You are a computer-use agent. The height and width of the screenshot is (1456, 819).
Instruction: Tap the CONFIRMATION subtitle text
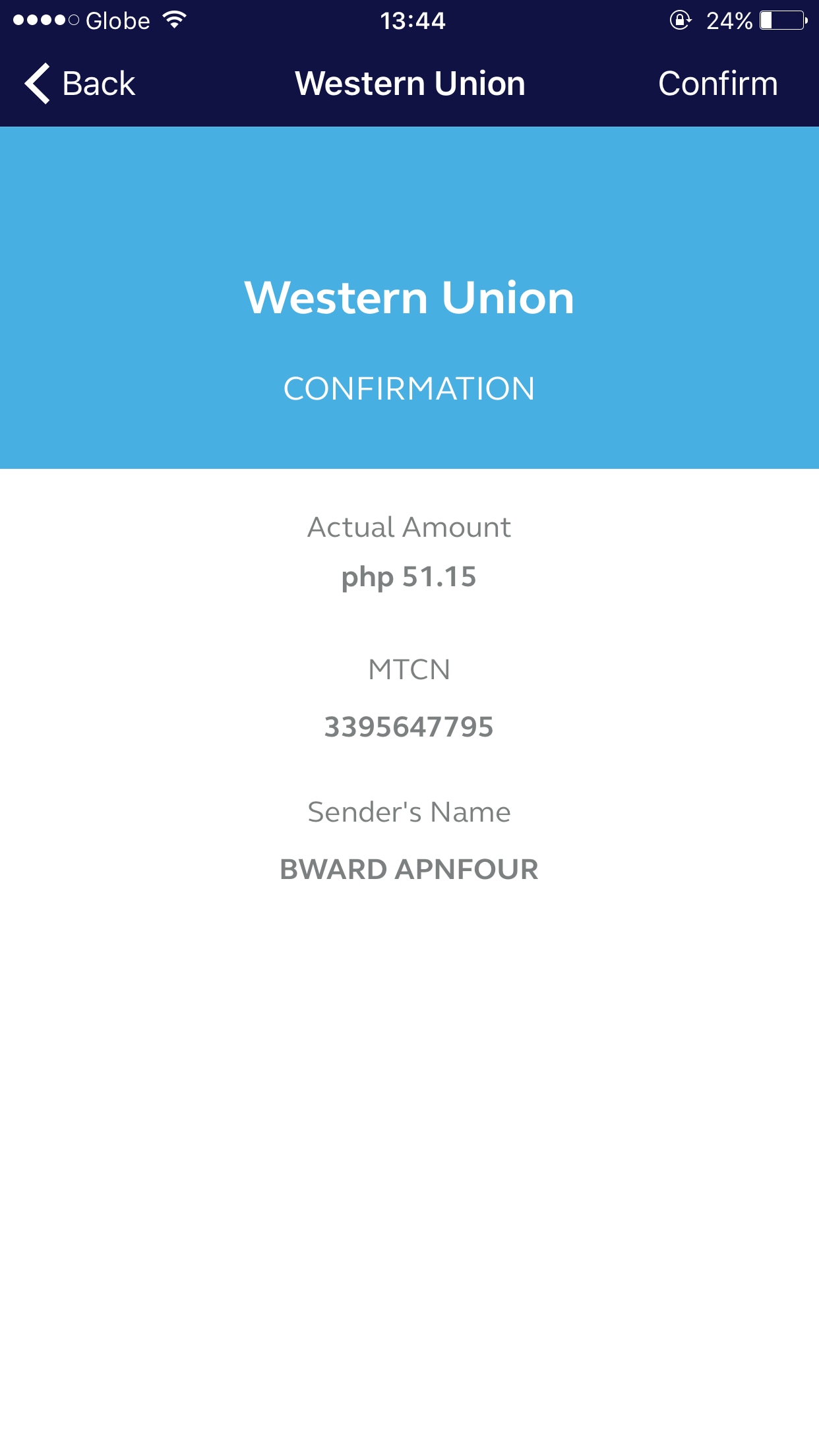(x=409, y=388)
